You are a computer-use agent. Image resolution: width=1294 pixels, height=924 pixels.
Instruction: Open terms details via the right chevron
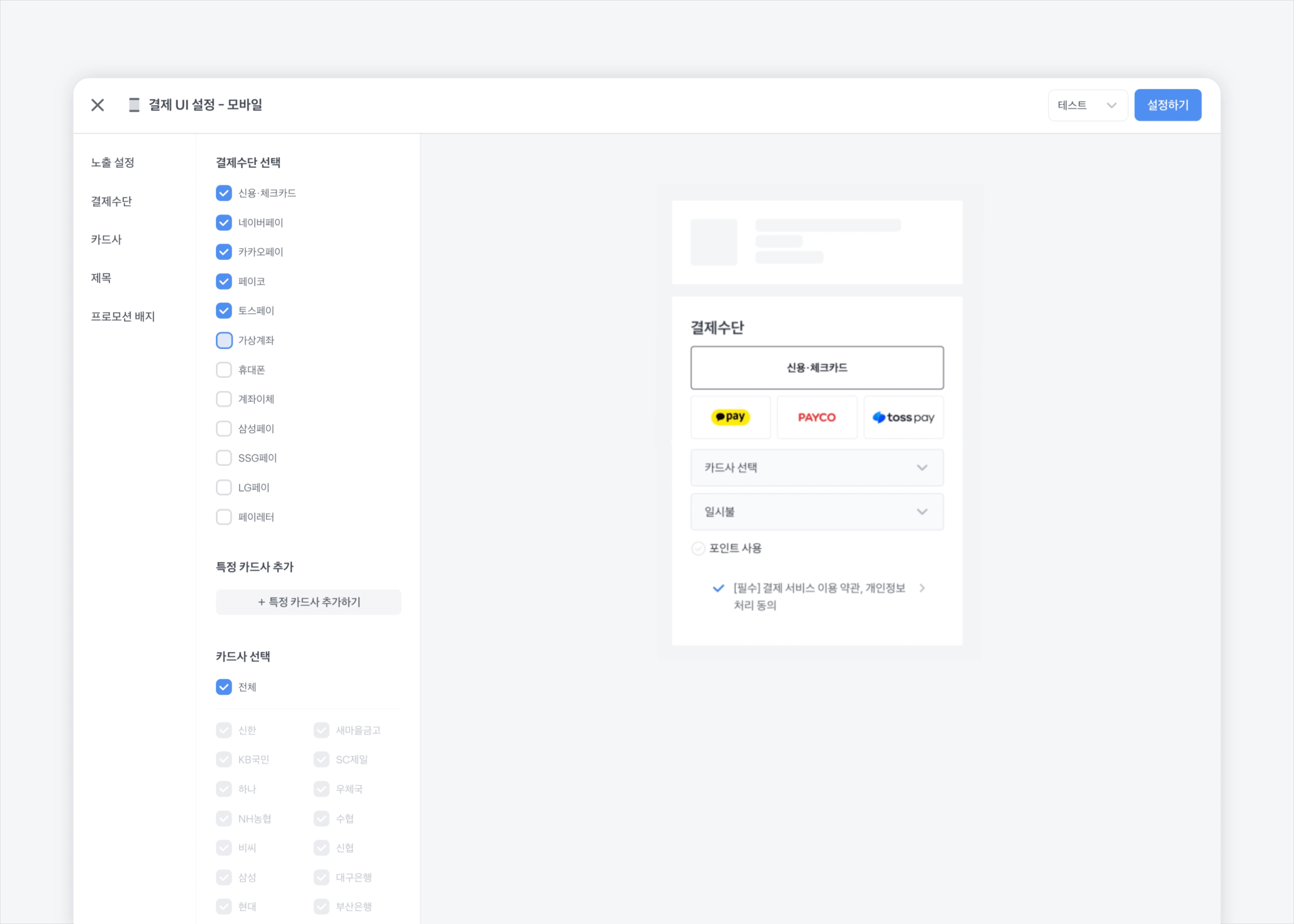click(922, 588)
